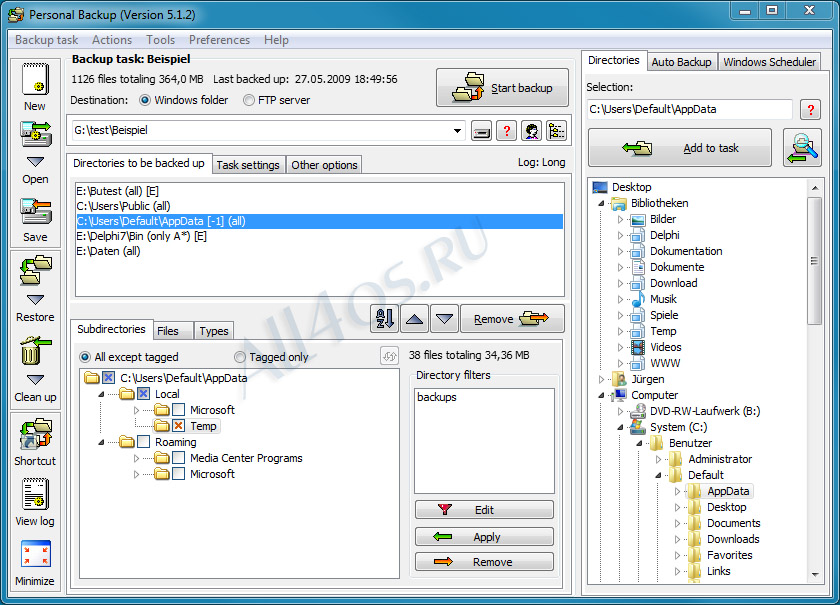Click the directory tree scrollbar thumb
The image size is (840, 605).
point(814,261)
